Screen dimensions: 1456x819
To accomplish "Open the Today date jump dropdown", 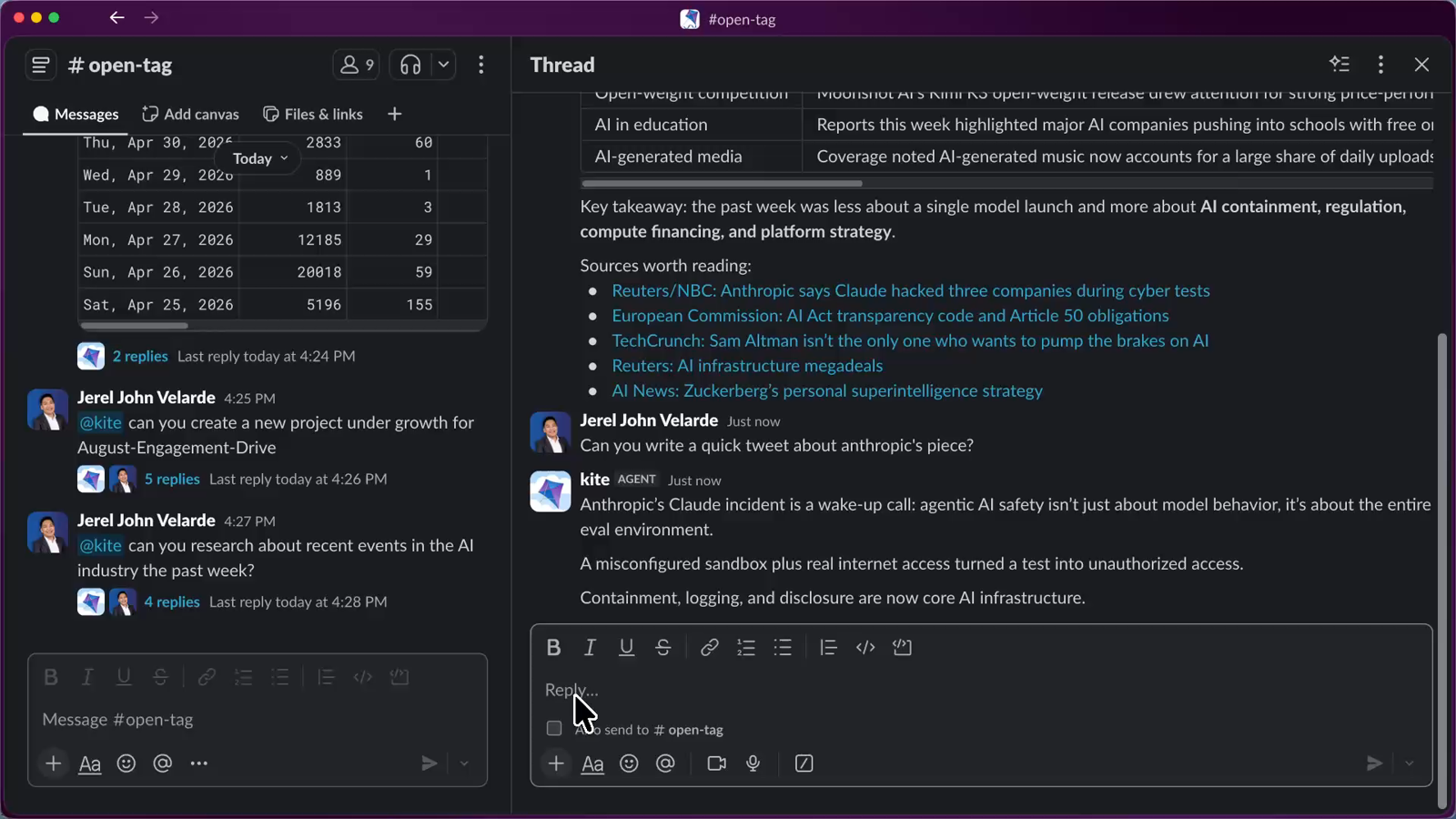I will [x=260, y=158].
